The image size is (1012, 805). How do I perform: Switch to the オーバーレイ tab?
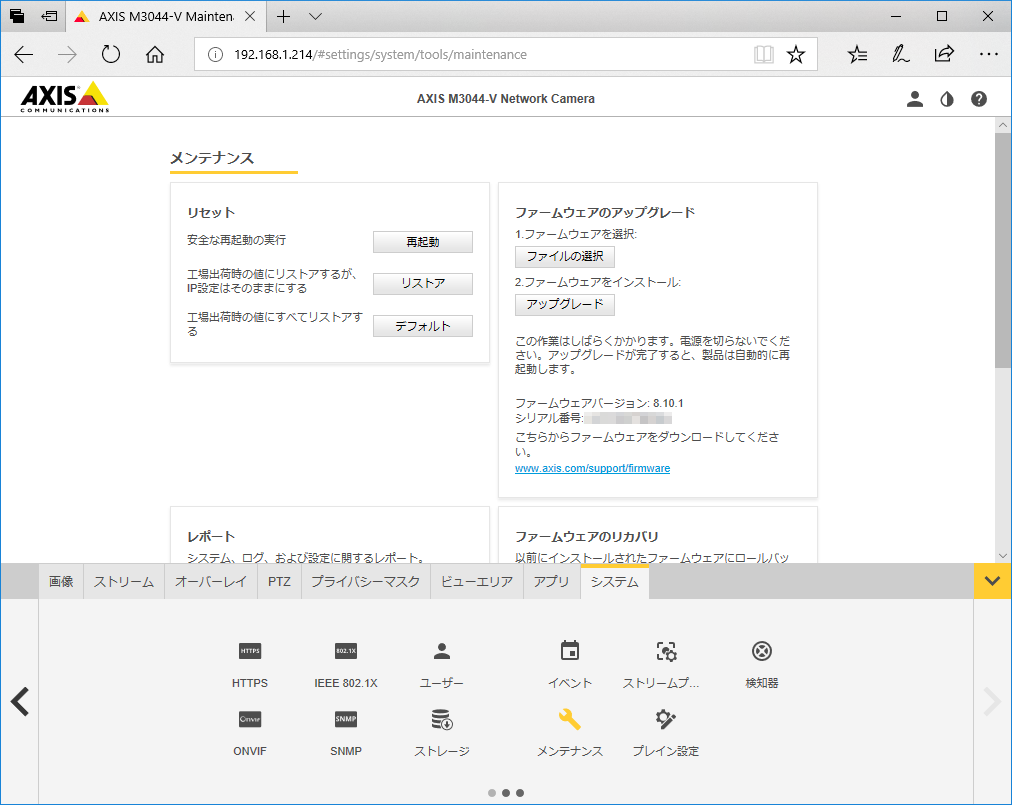click(211, 582)
